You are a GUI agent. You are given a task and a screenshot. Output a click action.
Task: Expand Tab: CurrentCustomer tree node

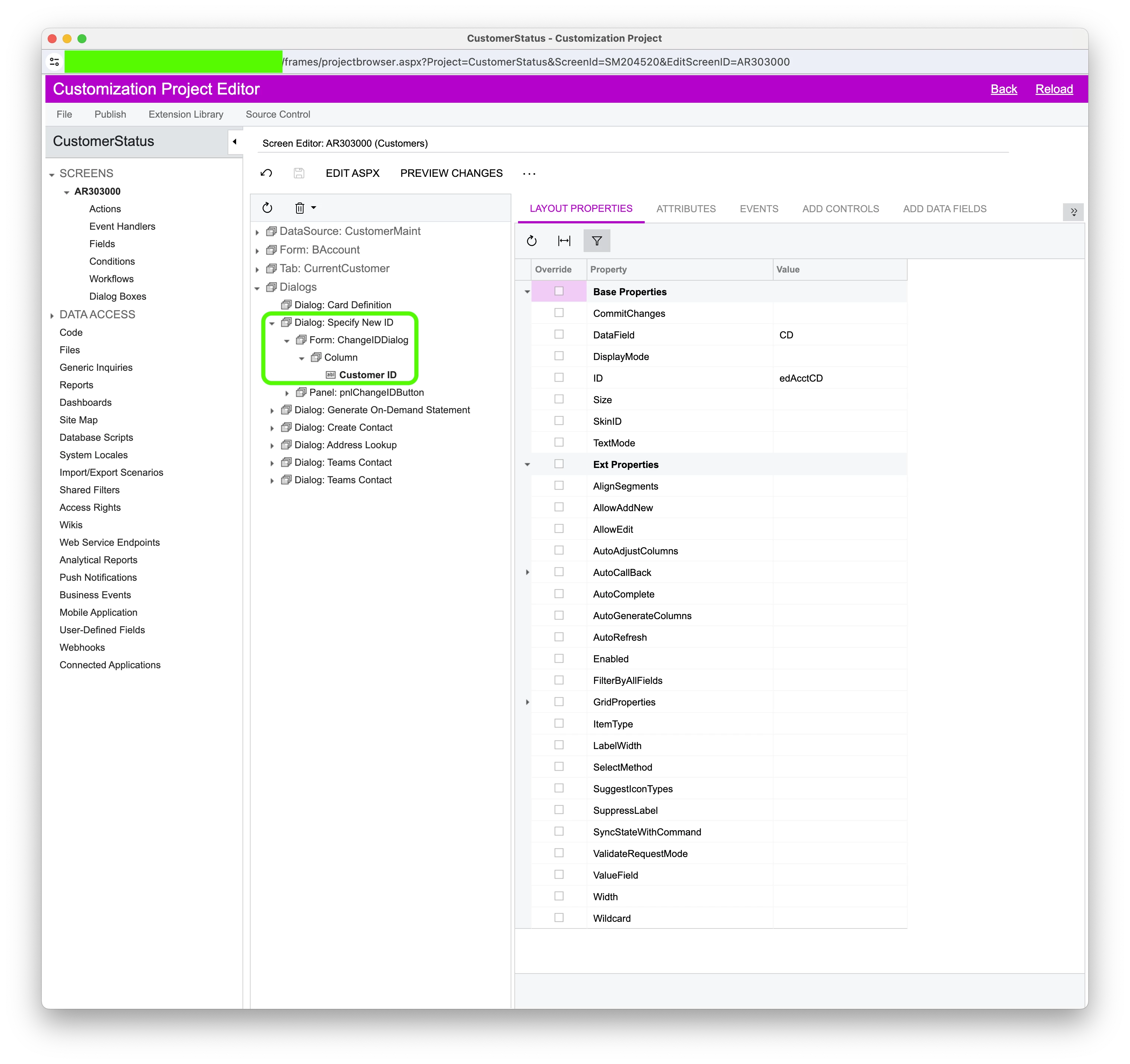[x=257, y=269]
